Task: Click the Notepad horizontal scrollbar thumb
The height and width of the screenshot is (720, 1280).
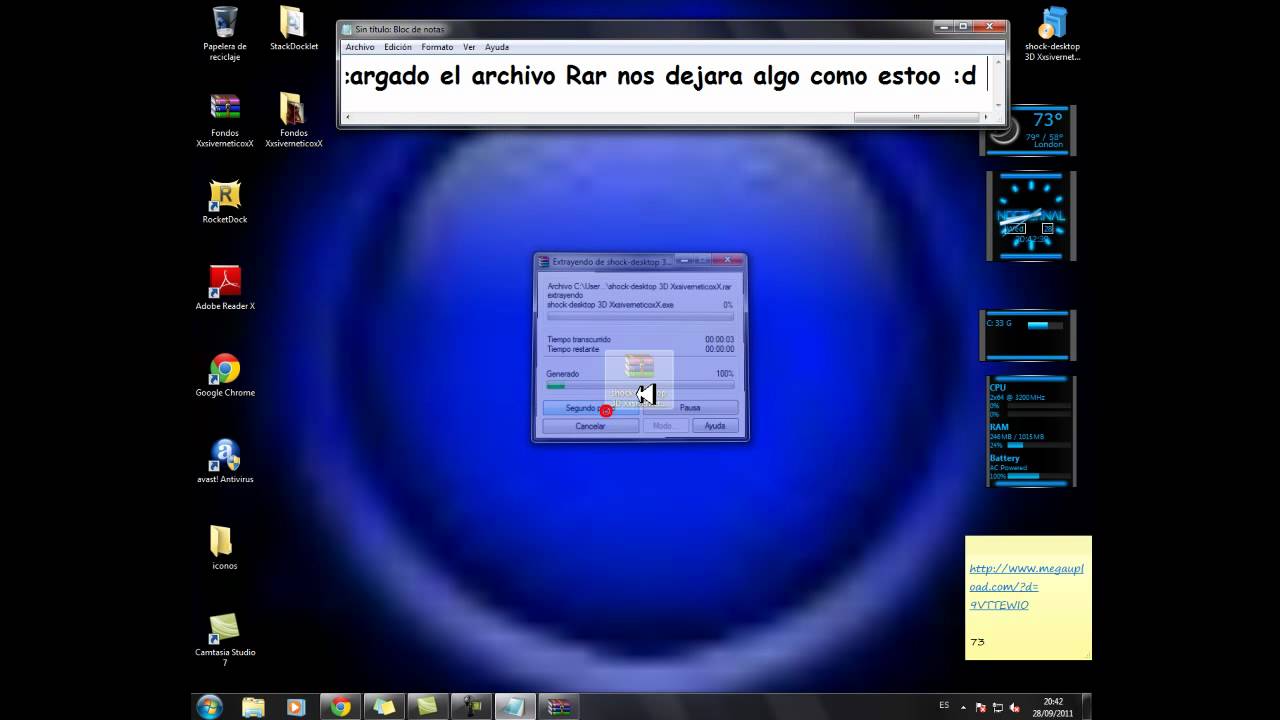Action: (x=917, y=117)
